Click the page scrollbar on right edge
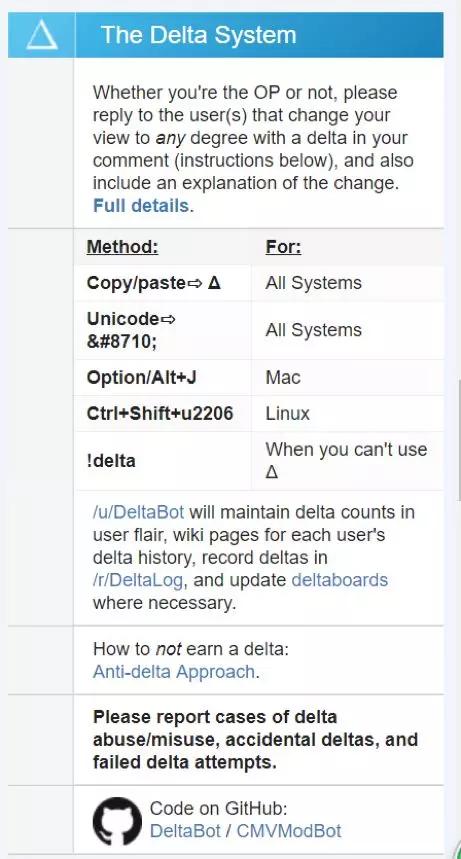Viewport: 461px width, 859px height. coord(459,438)
